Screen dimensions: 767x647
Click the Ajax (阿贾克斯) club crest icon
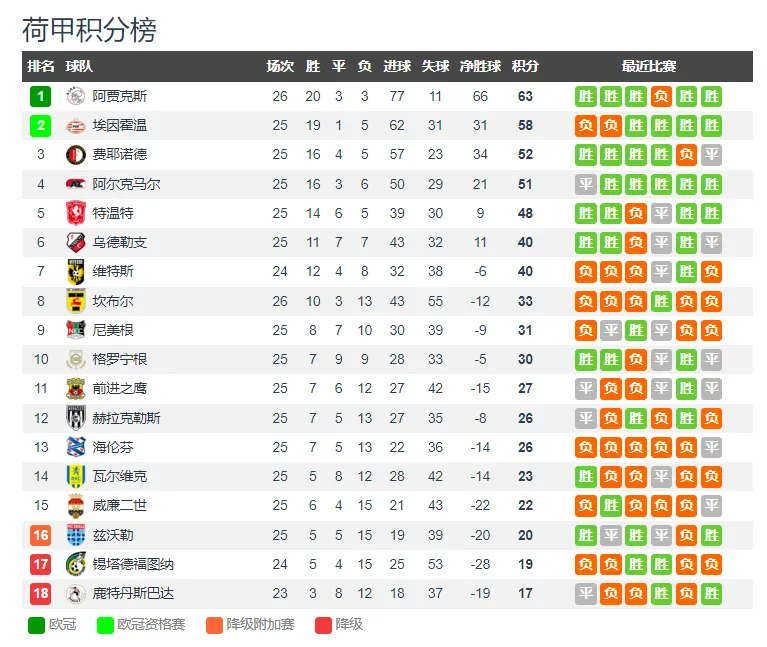coord(76,97)
